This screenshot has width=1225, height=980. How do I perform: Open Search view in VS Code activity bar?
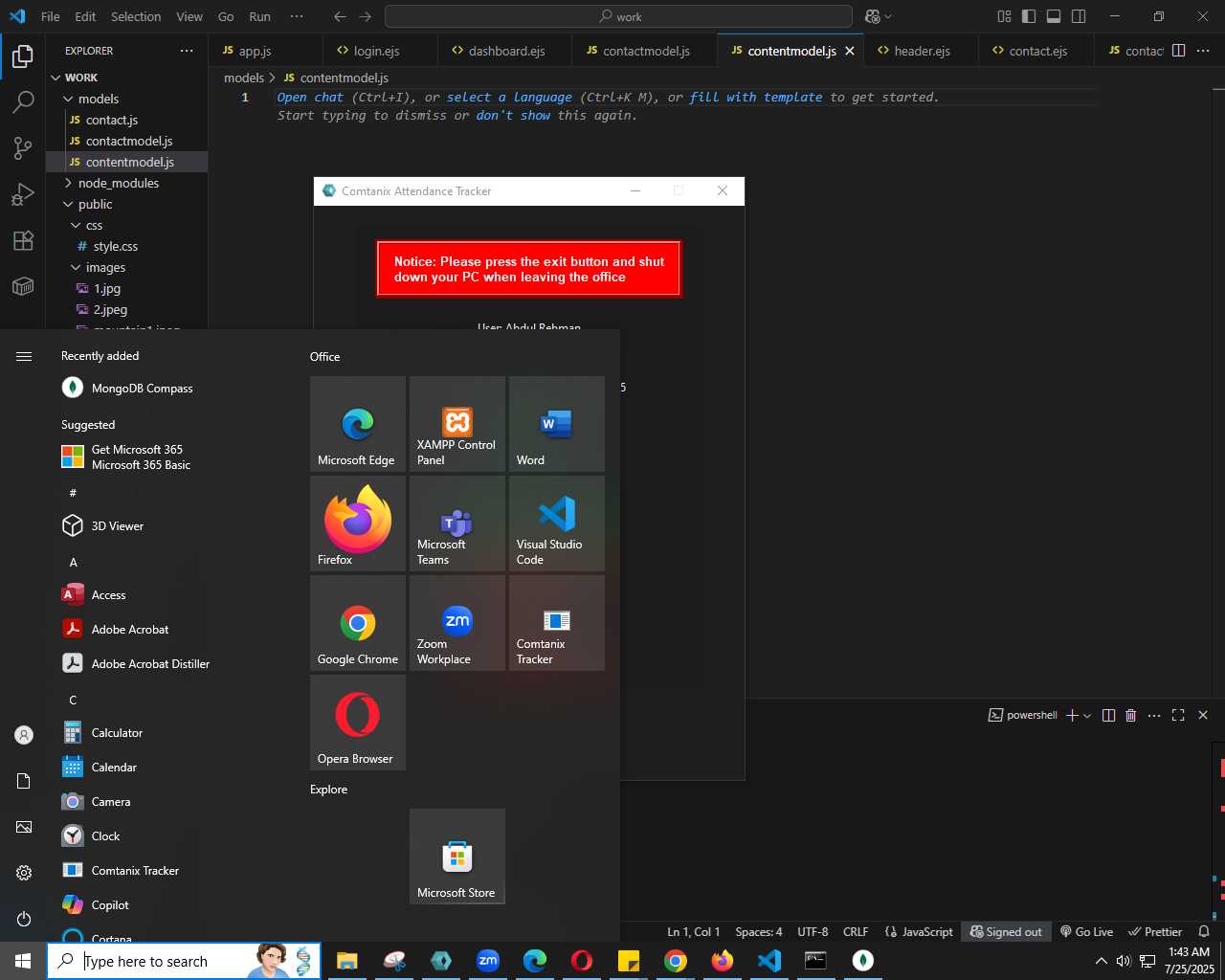click(x=23, y=101)
